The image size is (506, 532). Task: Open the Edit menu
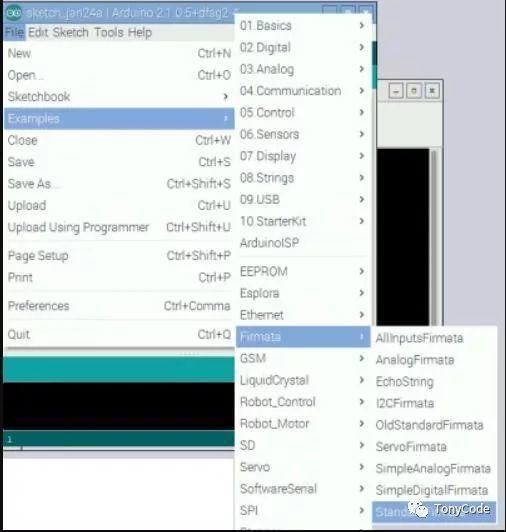[38, 33]
